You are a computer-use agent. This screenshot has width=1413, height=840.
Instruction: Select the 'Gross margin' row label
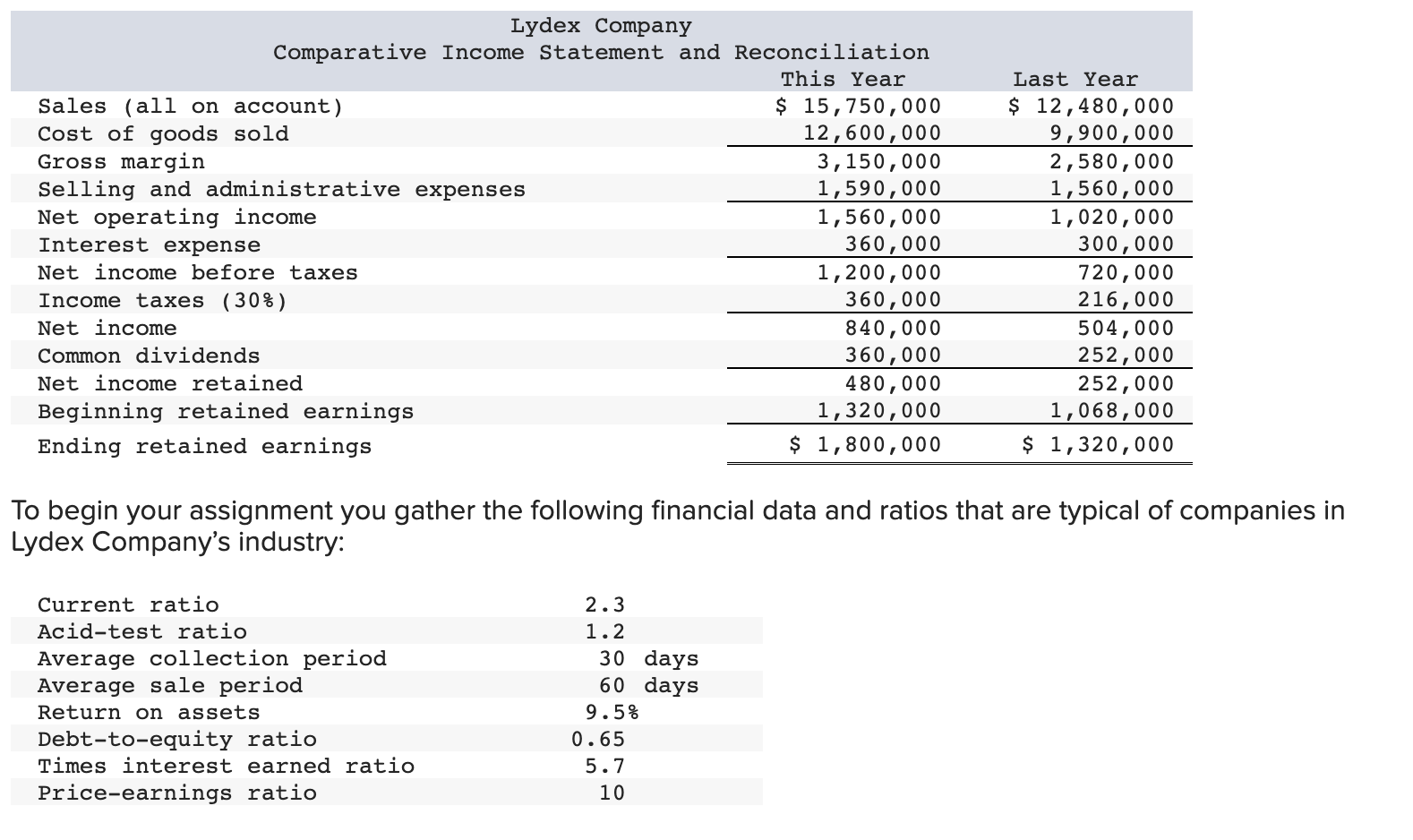coord(121,161)
